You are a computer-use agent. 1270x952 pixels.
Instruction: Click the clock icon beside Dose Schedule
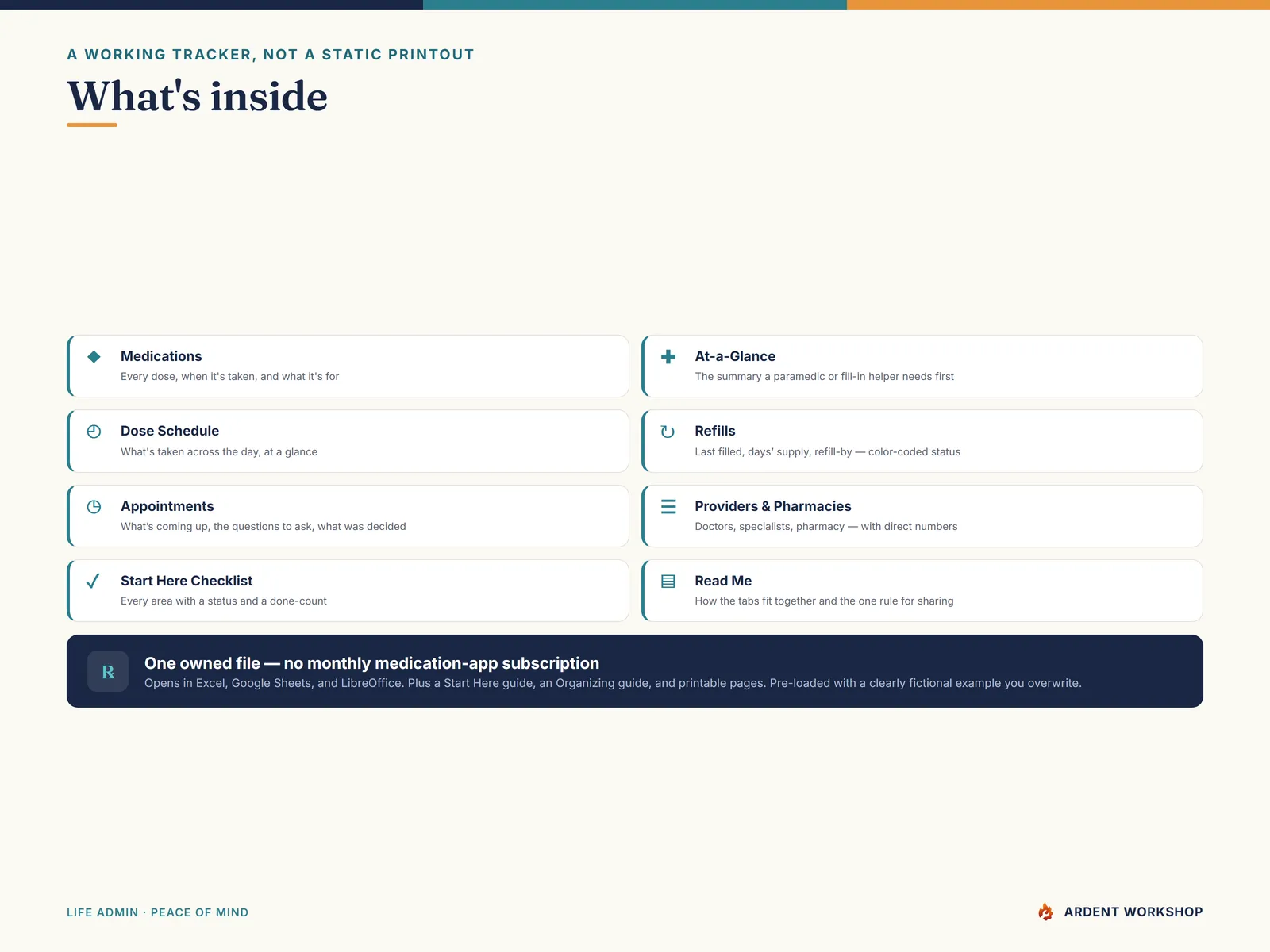pos(94,432)
